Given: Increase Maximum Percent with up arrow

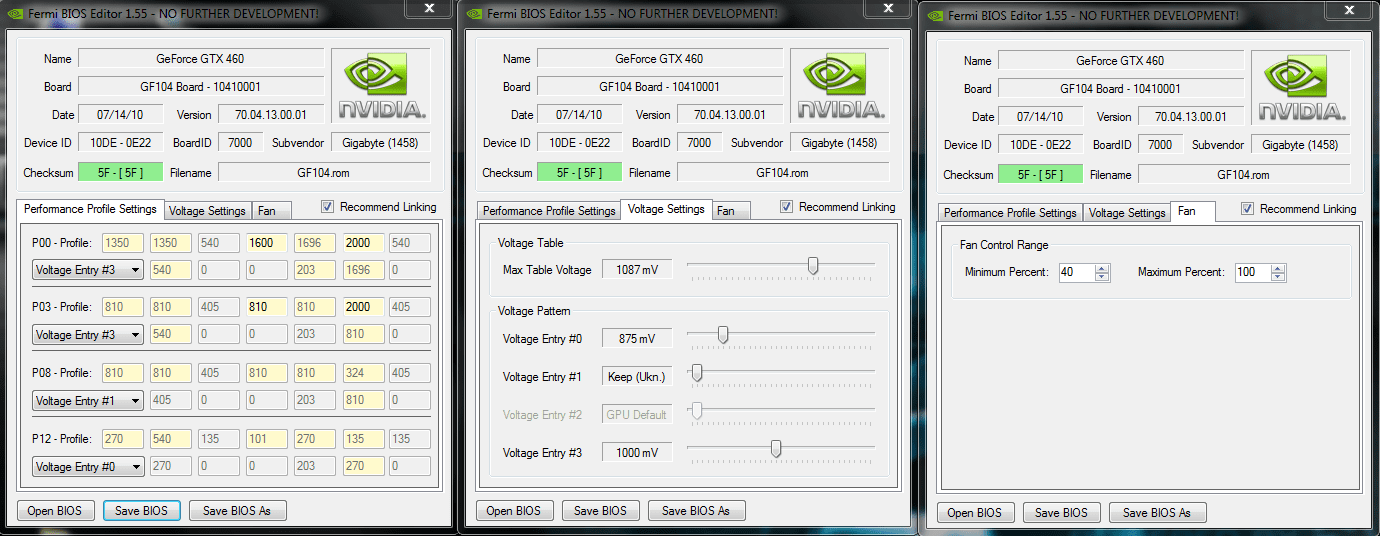Looking at the screenshot, I should click(x=1279, y=268).
